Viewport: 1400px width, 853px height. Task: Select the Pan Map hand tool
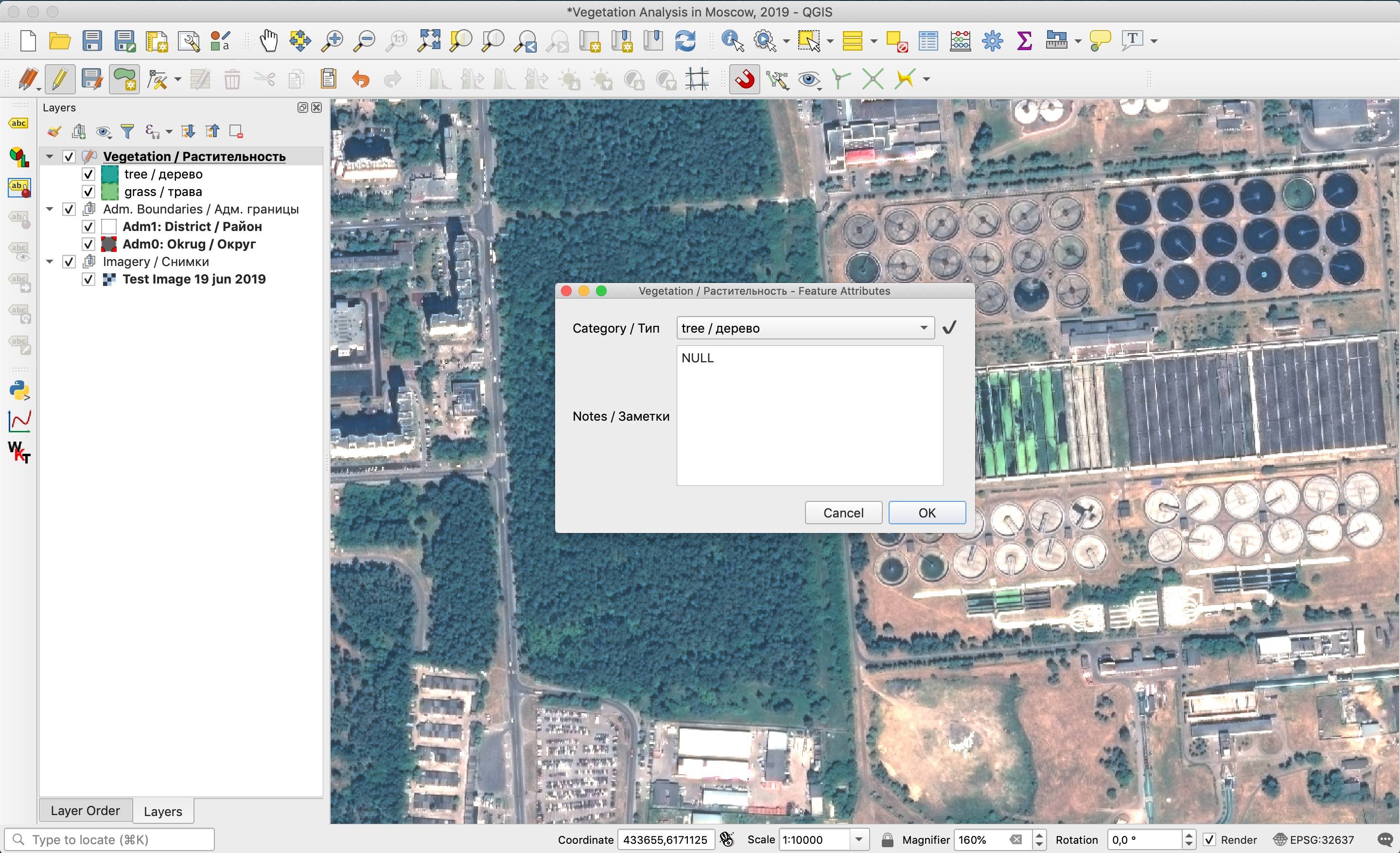click(268, 41)
